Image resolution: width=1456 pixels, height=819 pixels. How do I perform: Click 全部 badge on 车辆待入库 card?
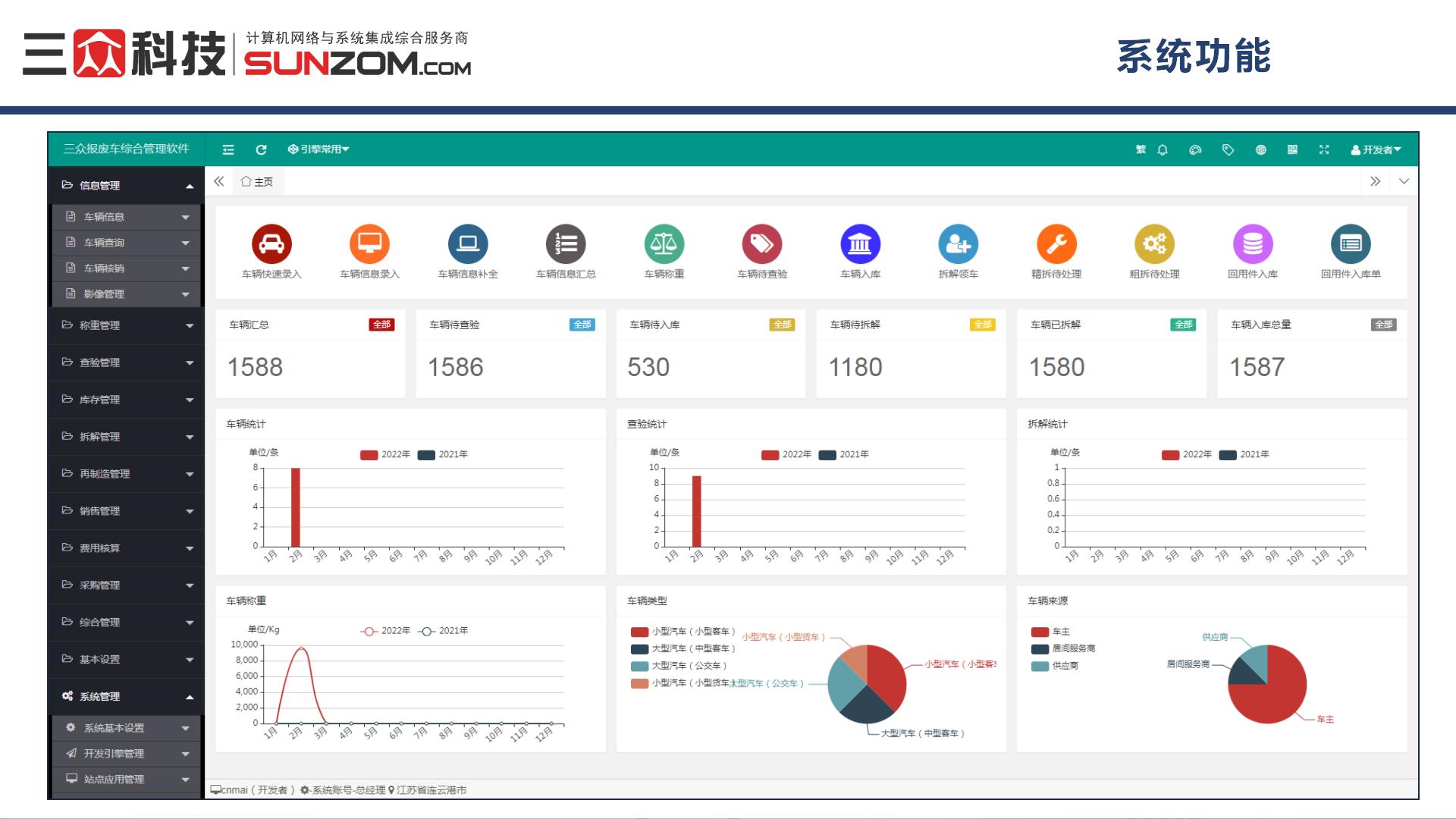[x=783, y=325]
